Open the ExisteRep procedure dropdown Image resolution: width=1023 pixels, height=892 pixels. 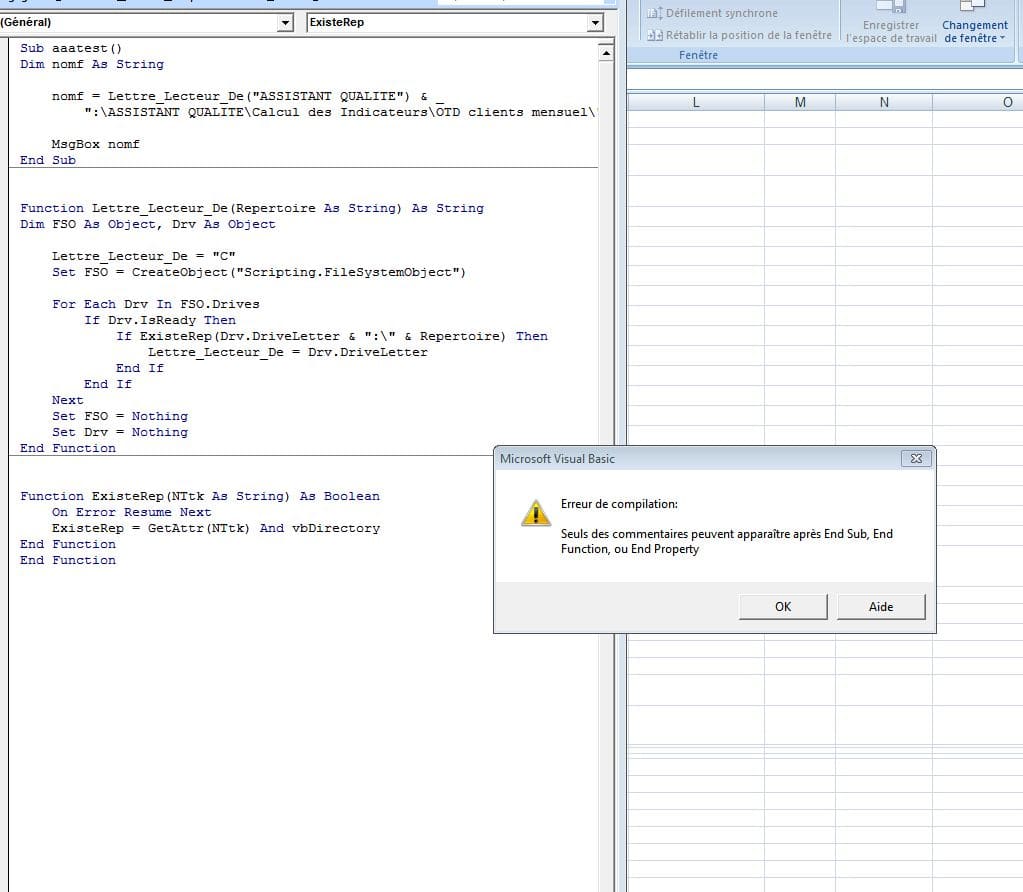coord(596,22)
